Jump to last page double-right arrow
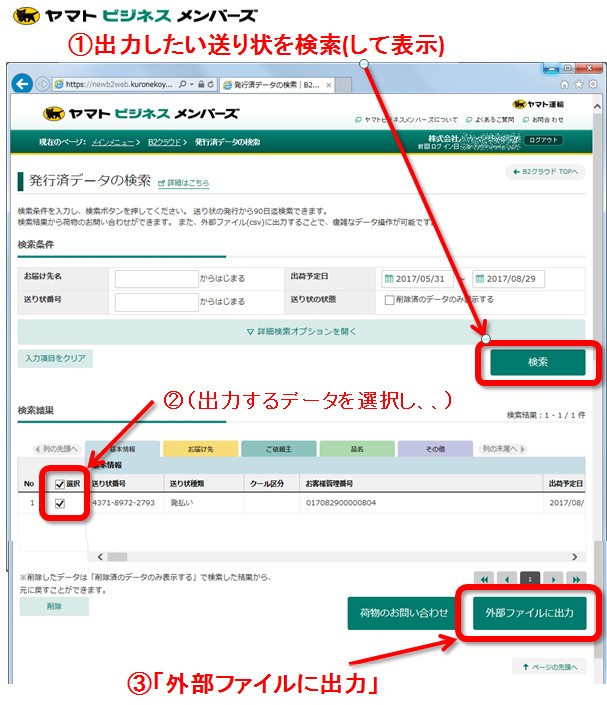607x705 pixels. pyautogui.click(x=576, y=579)
